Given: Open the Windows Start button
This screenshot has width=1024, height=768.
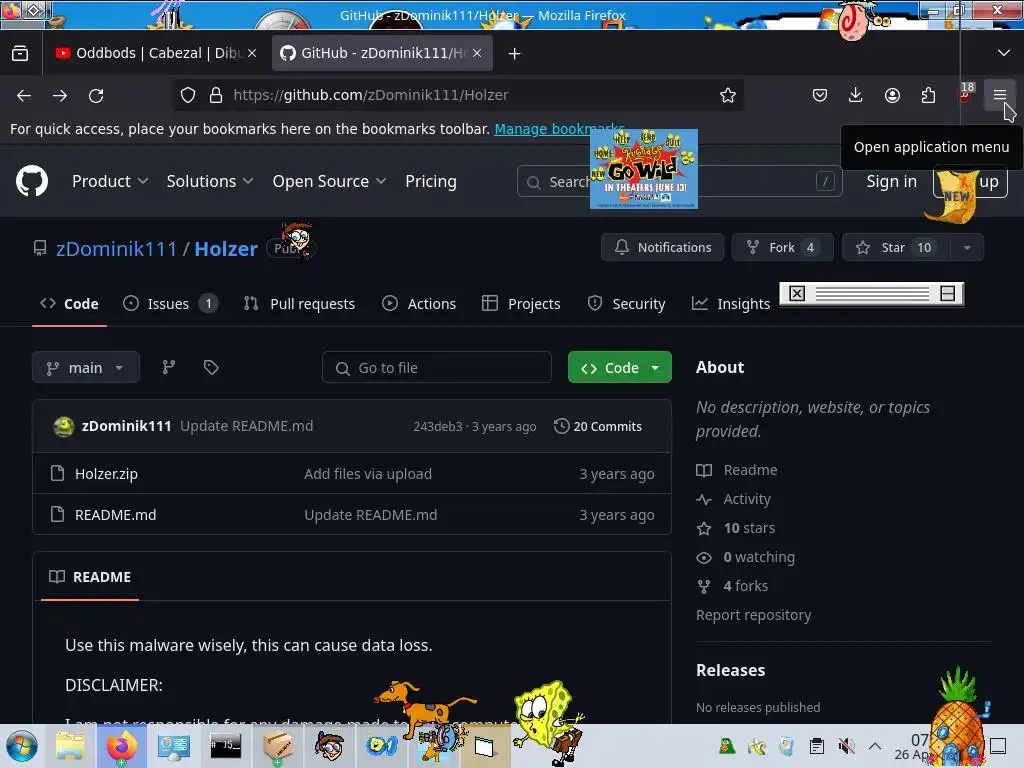Looking at the screenshot, I should pos(22,746).
